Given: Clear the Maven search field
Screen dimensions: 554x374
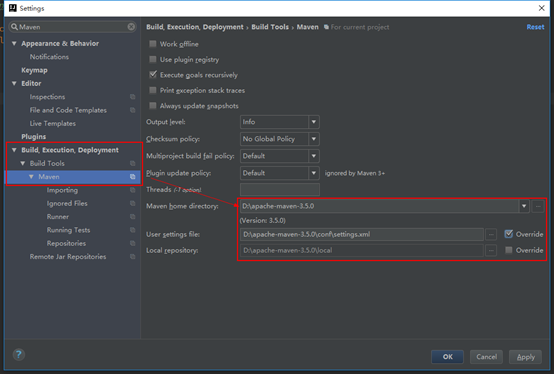Looking at the screenshot, I should tap(131, 27).
